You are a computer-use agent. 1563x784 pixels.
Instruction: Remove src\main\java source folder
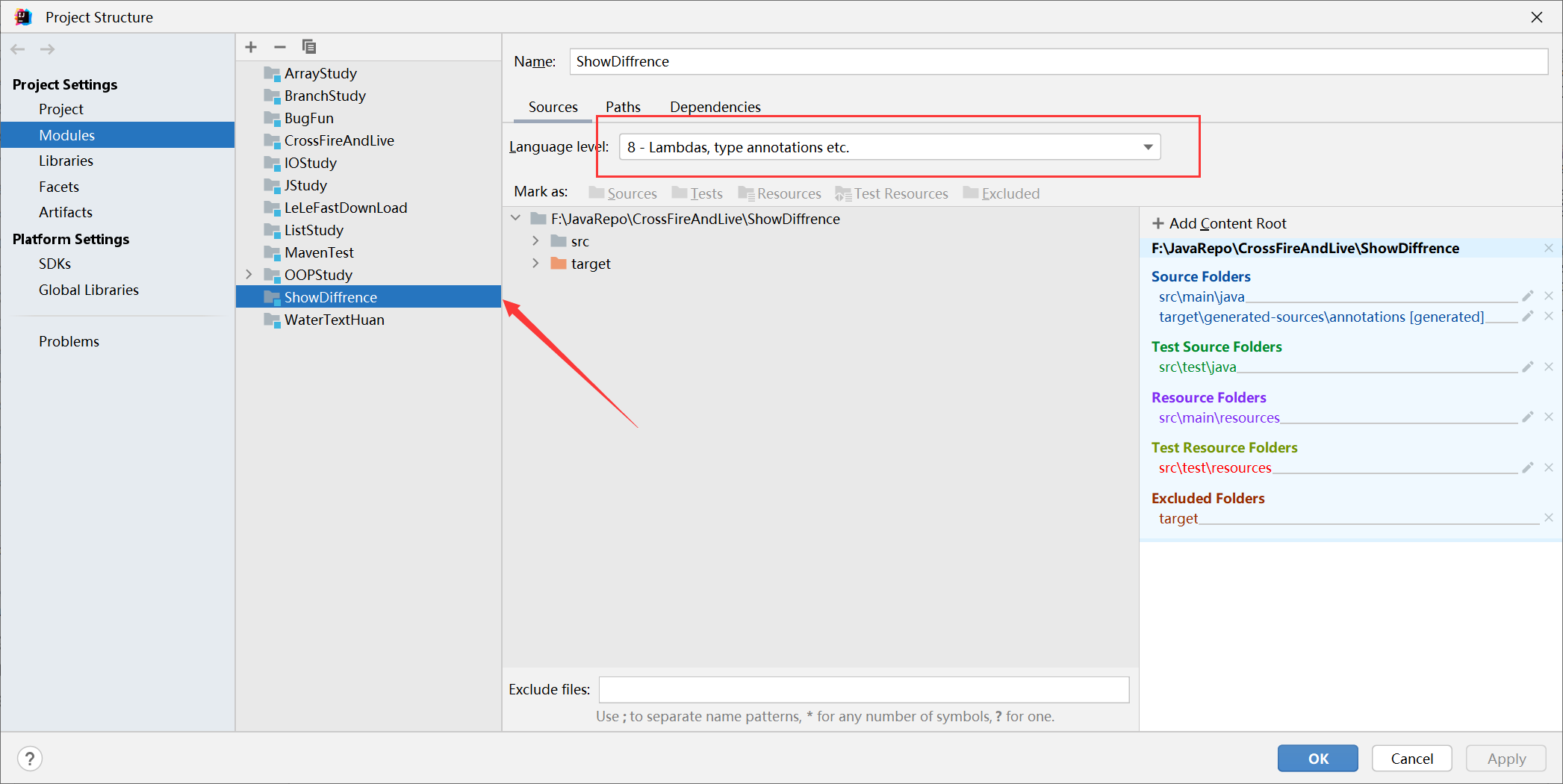coord(1549,296)
